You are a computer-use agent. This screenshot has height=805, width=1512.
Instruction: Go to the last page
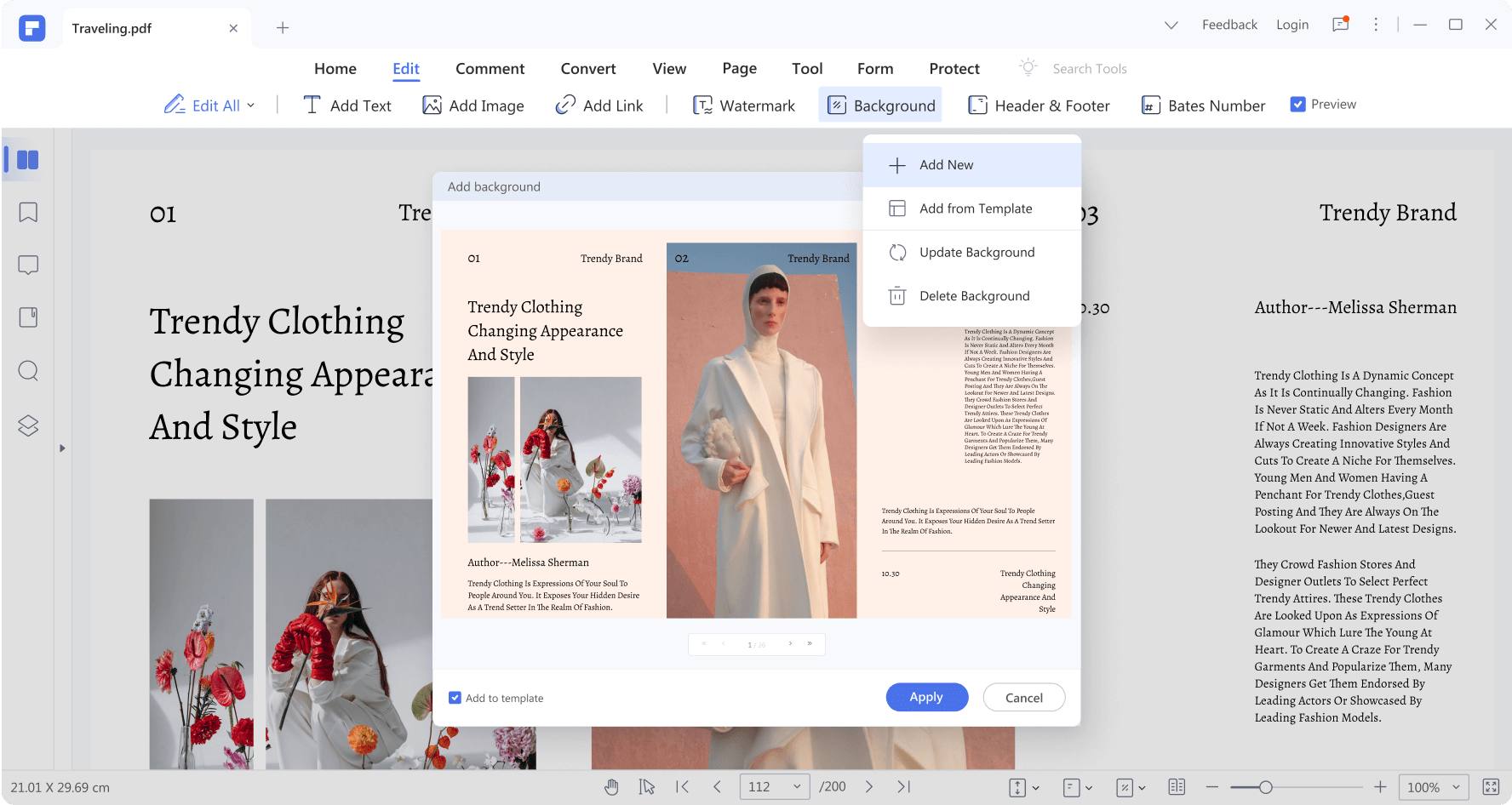tap(904, 787)
